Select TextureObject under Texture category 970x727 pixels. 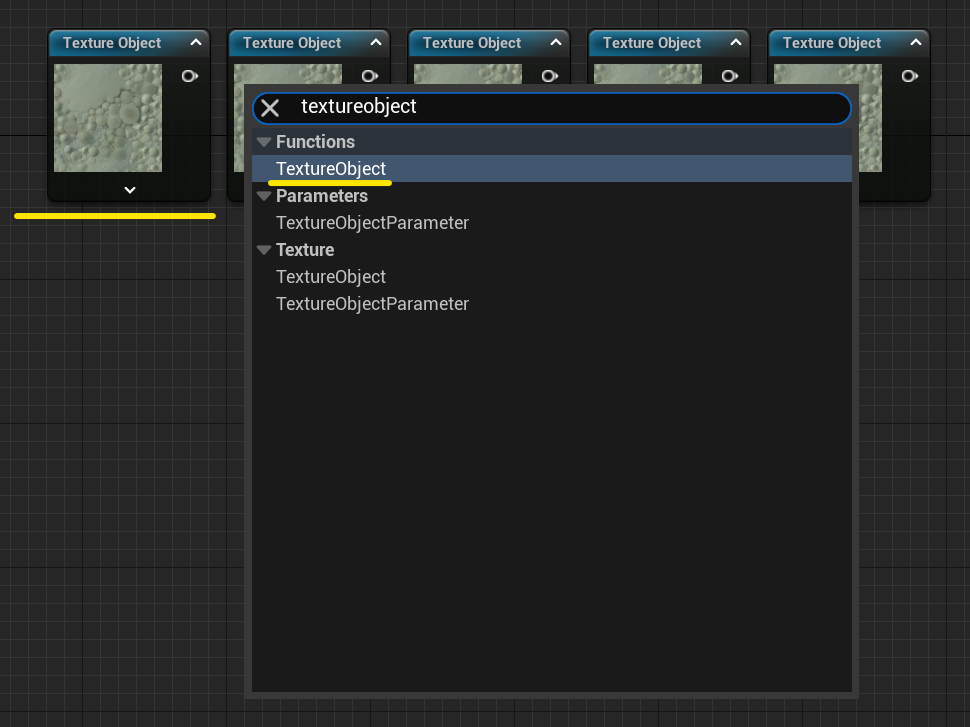click(552, 277)
